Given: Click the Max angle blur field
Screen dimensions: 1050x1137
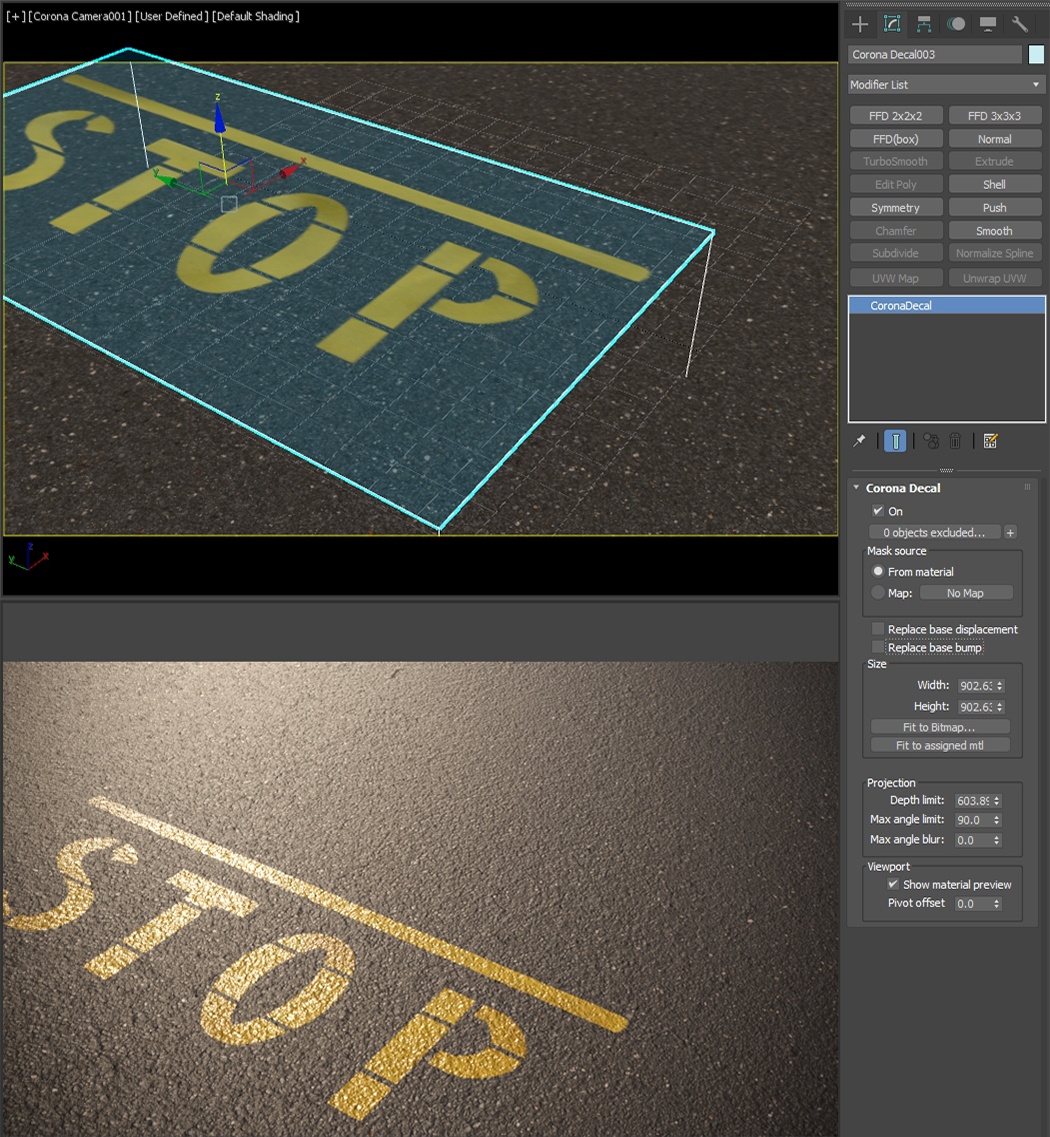Looking at the screenshot, I should pyautogui.click(x=972, y=840).
